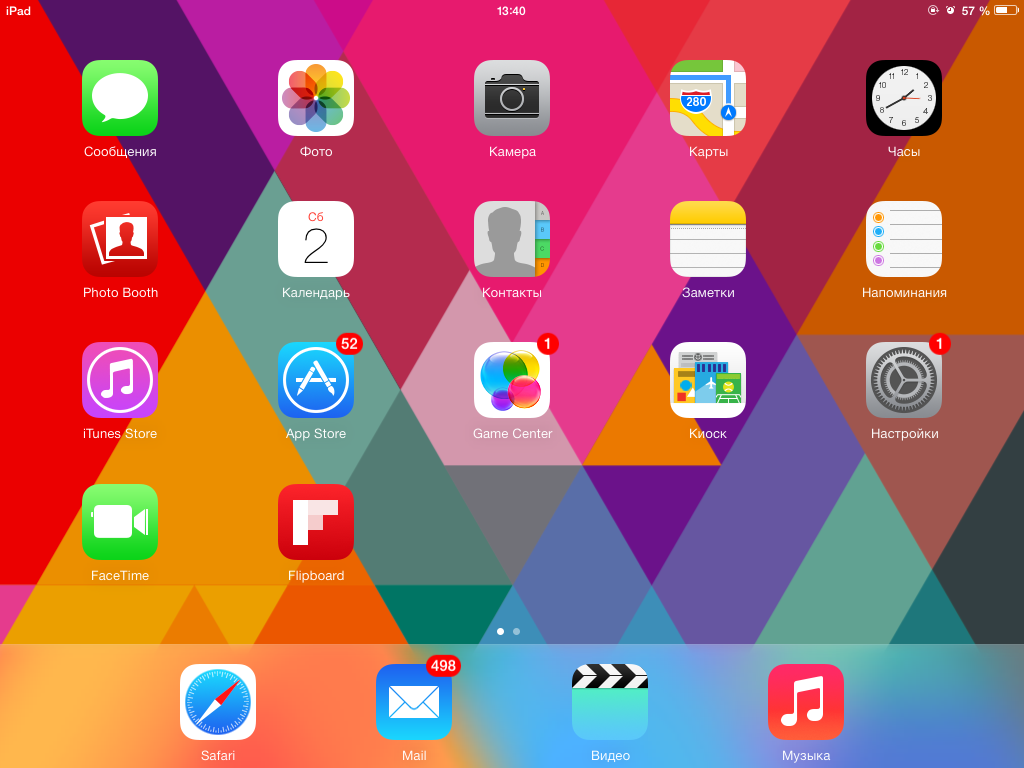
Task: Open the Киоск (Newsstand) folder
Action: pos(708,380)
